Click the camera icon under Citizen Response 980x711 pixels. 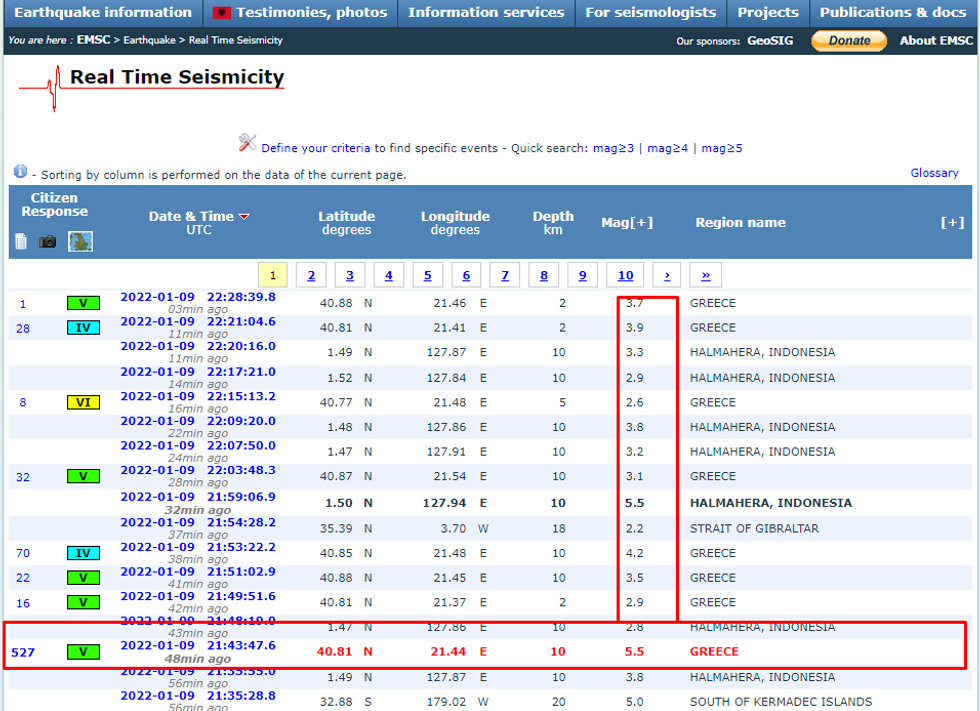[x=48, y=242]
